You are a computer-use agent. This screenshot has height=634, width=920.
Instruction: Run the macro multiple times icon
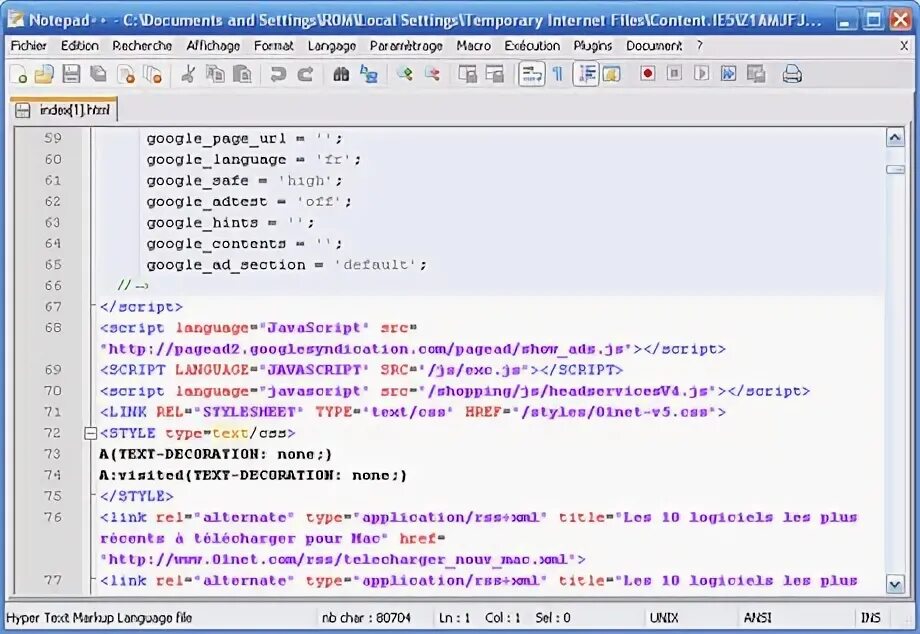728,73
